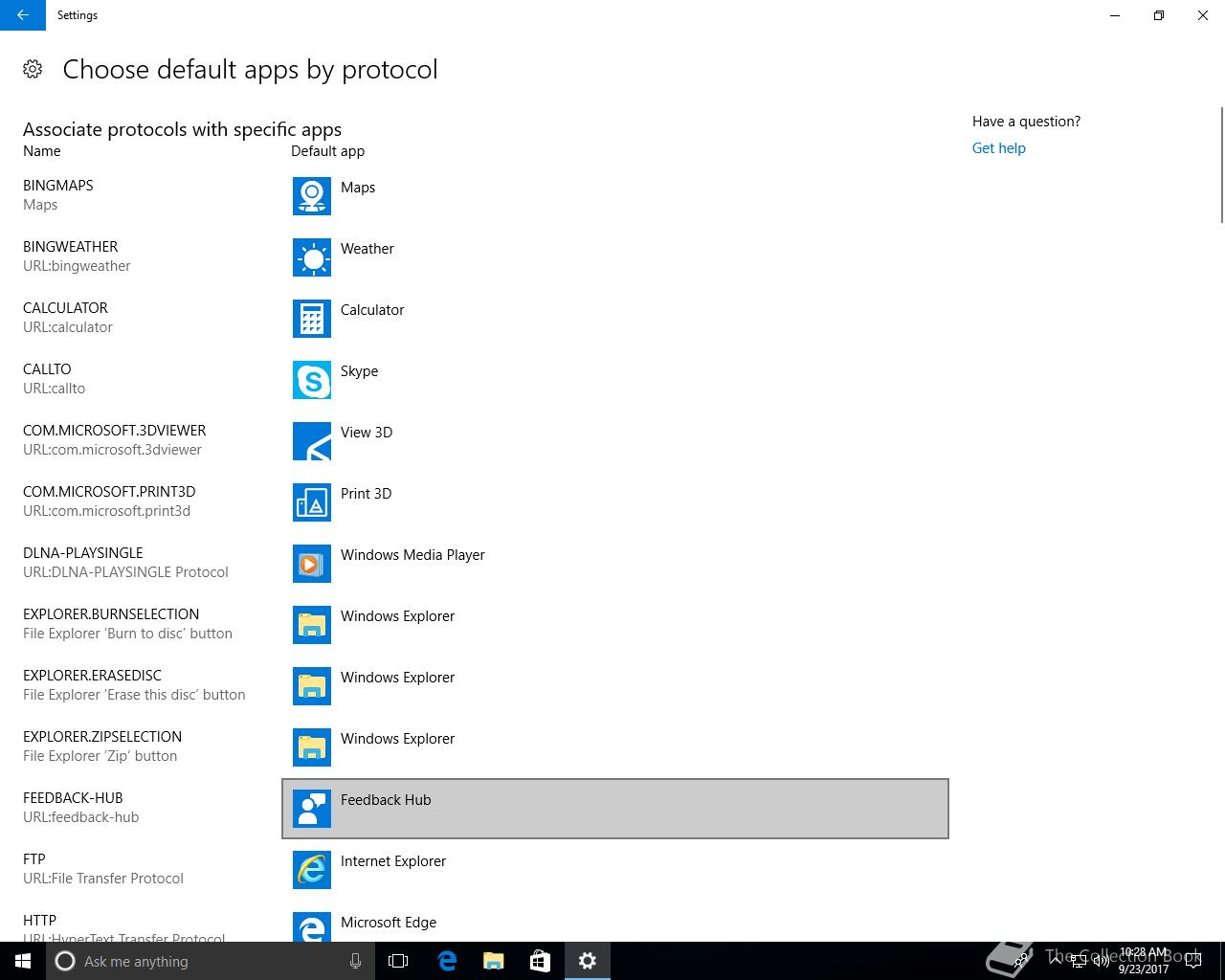Change default app for BINGMAPS, Maps
This screenshot has width=1225, height=980.
pyautogui.click(x=615, y=196)
